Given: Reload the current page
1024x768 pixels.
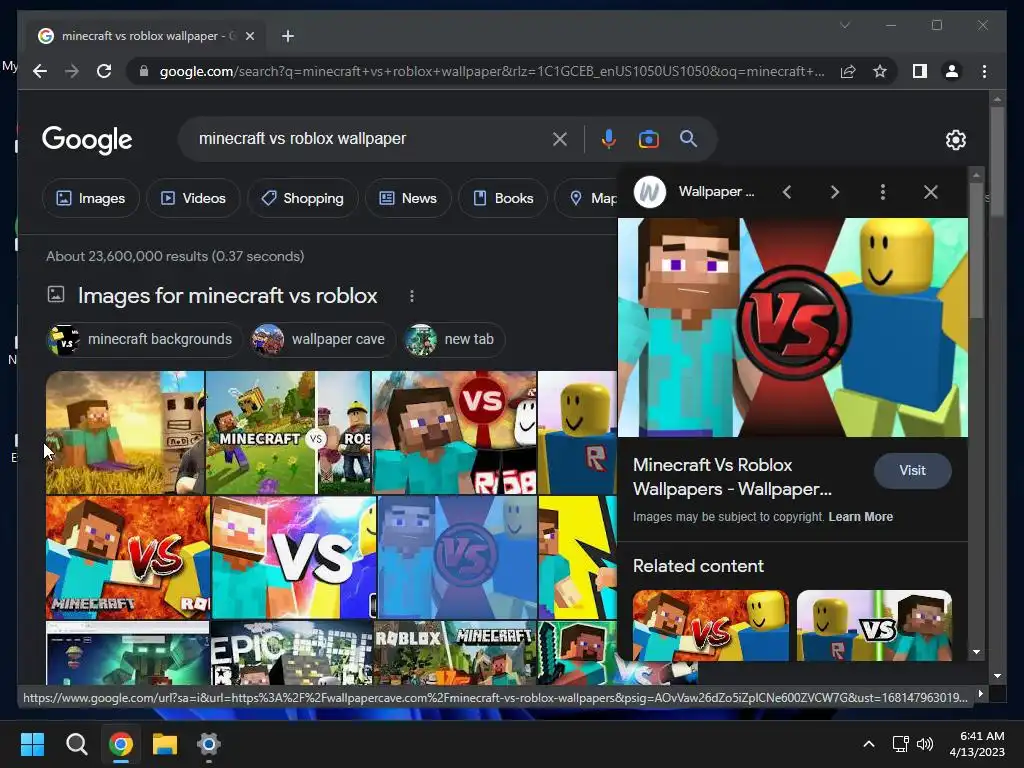Looking at the screenshot, I should point(104,71).
